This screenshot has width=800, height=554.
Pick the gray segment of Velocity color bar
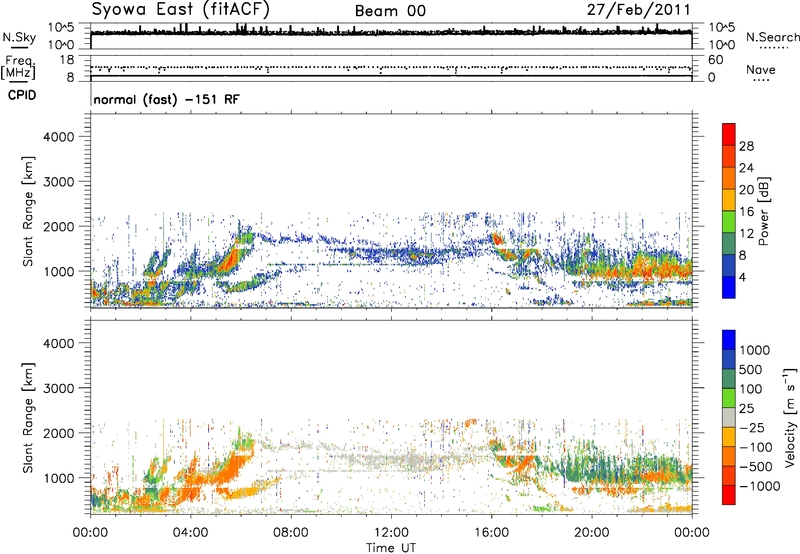pyautogui.click(x=729, y=418)
